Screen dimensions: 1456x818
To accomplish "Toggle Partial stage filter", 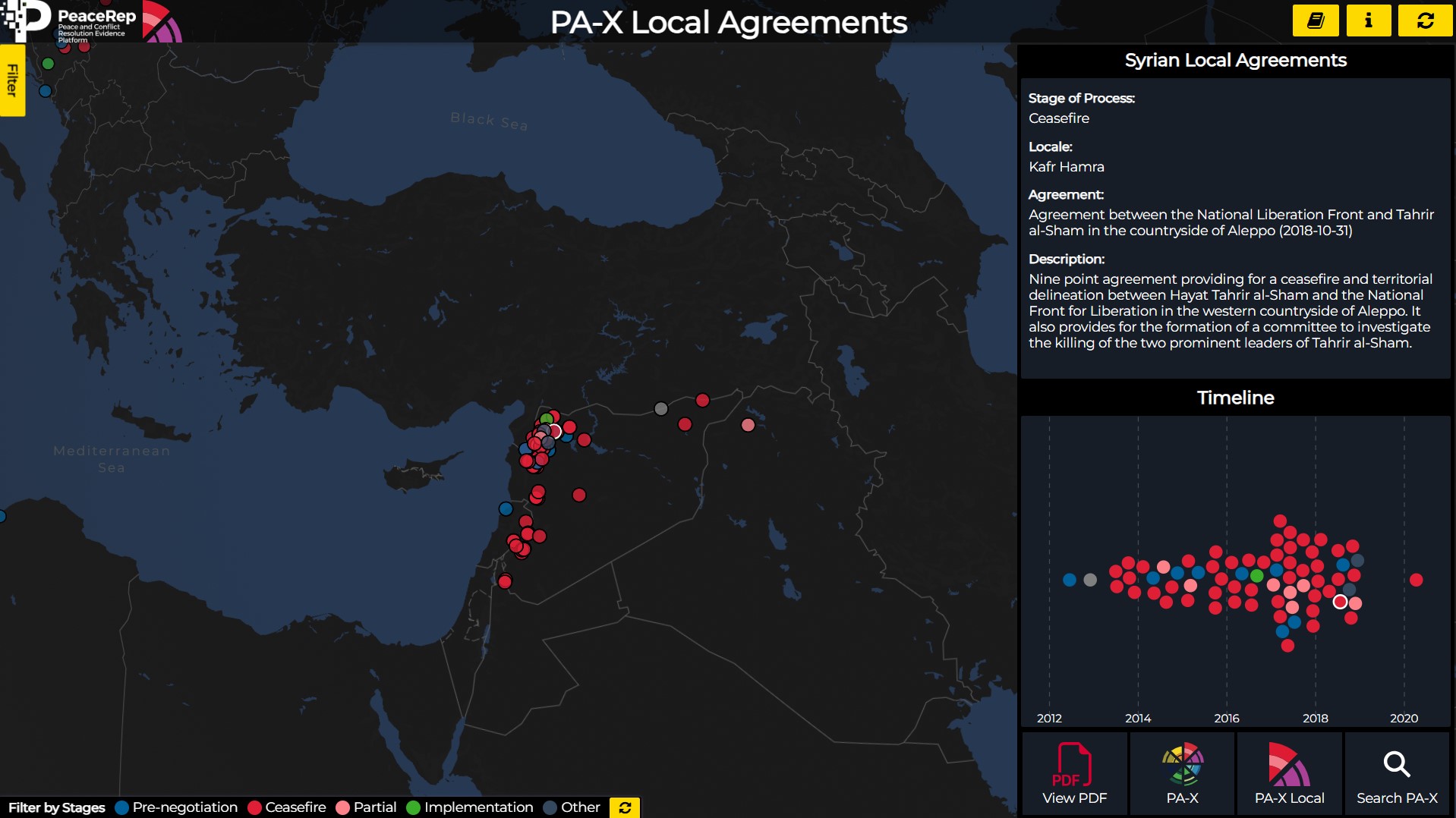I will pyautogui.click(x=366, y=807).
